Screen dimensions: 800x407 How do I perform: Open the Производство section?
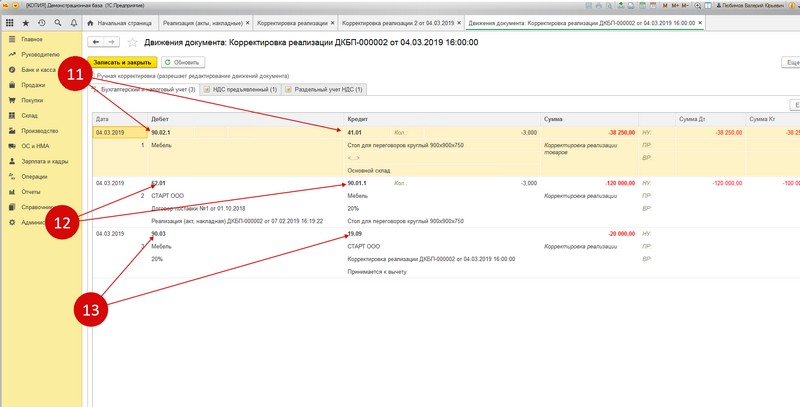40,131
